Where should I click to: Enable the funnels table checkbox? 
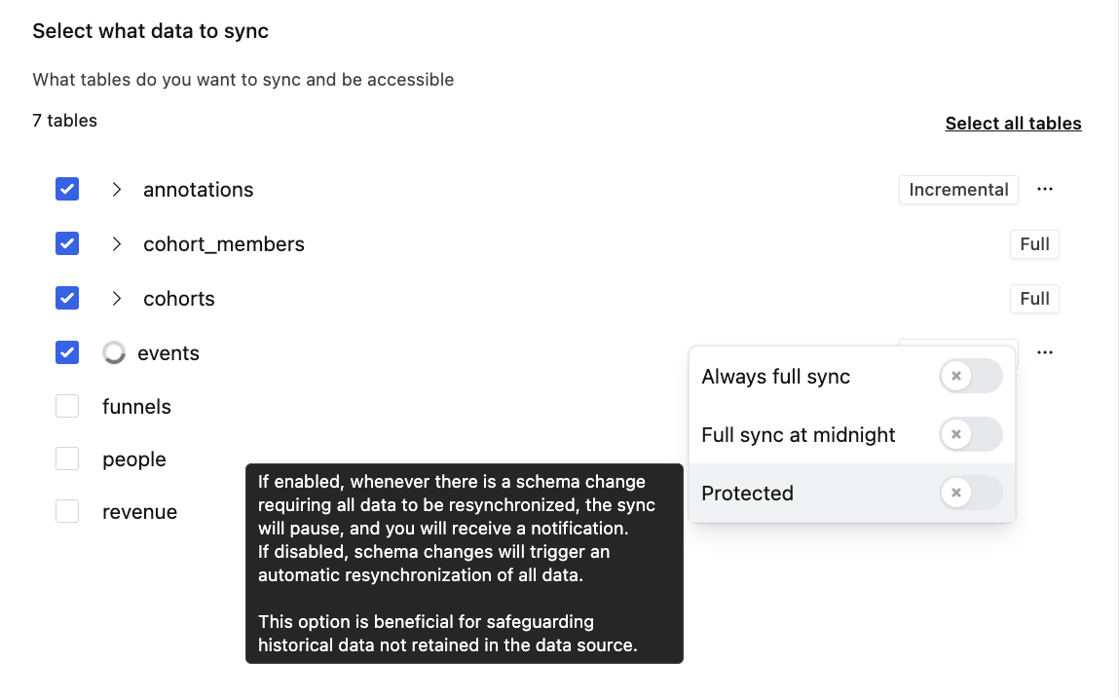pyautogui.click(x=67, y=406)
